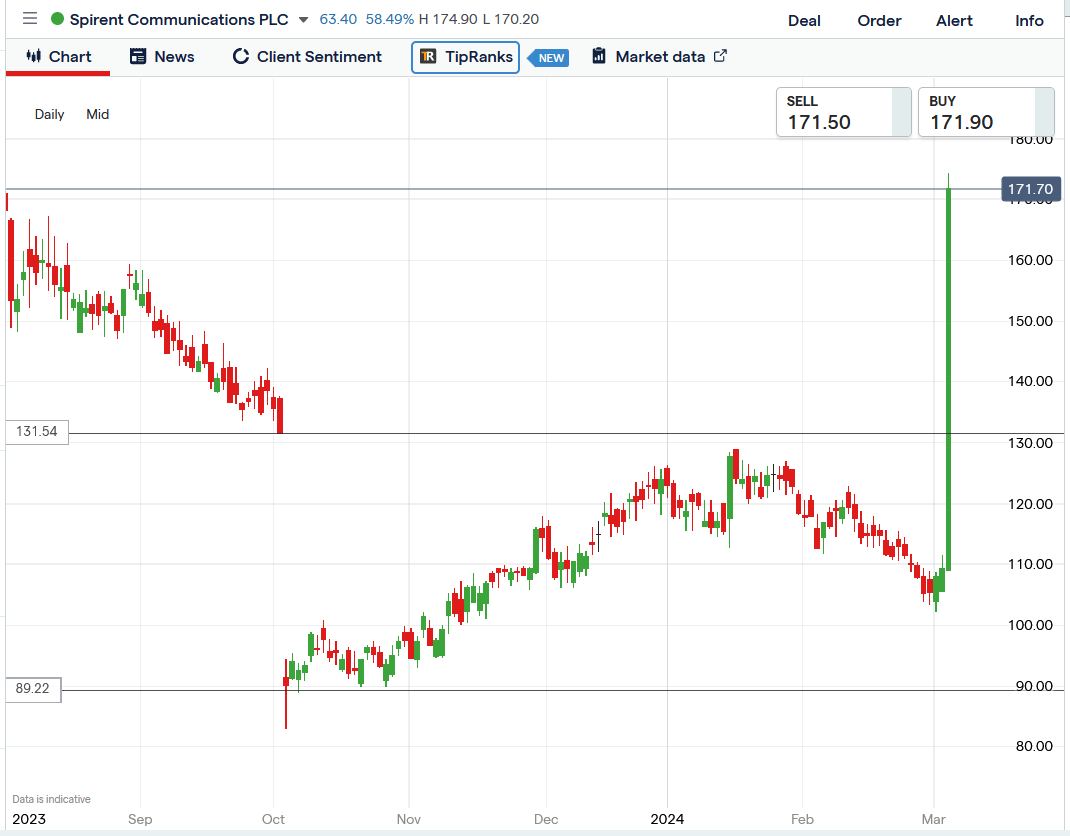
Task: Click the Data is indicative note
Action: (51, 799)
